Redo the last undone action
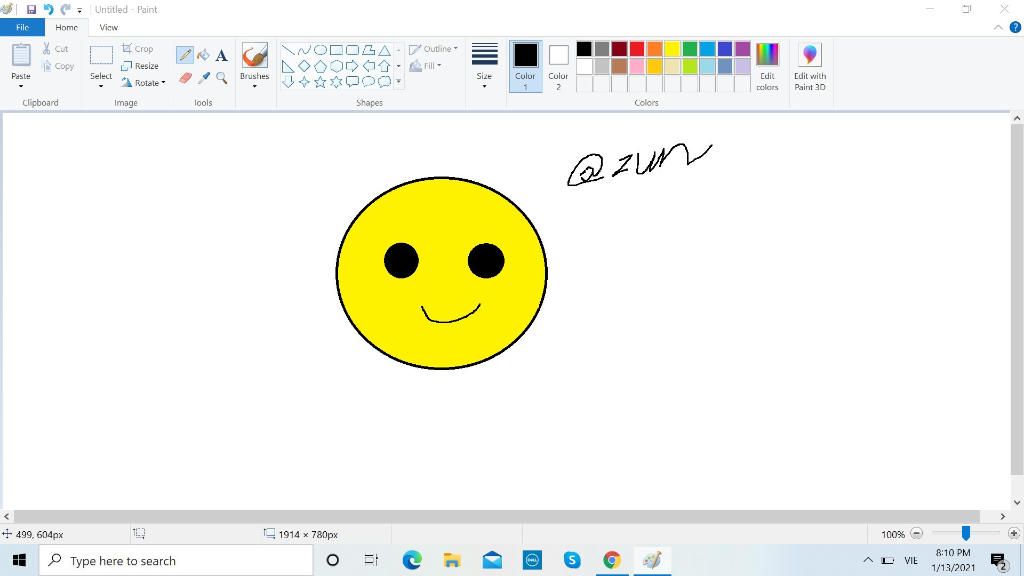The image size is (1024, 576). tap(65, 9)
